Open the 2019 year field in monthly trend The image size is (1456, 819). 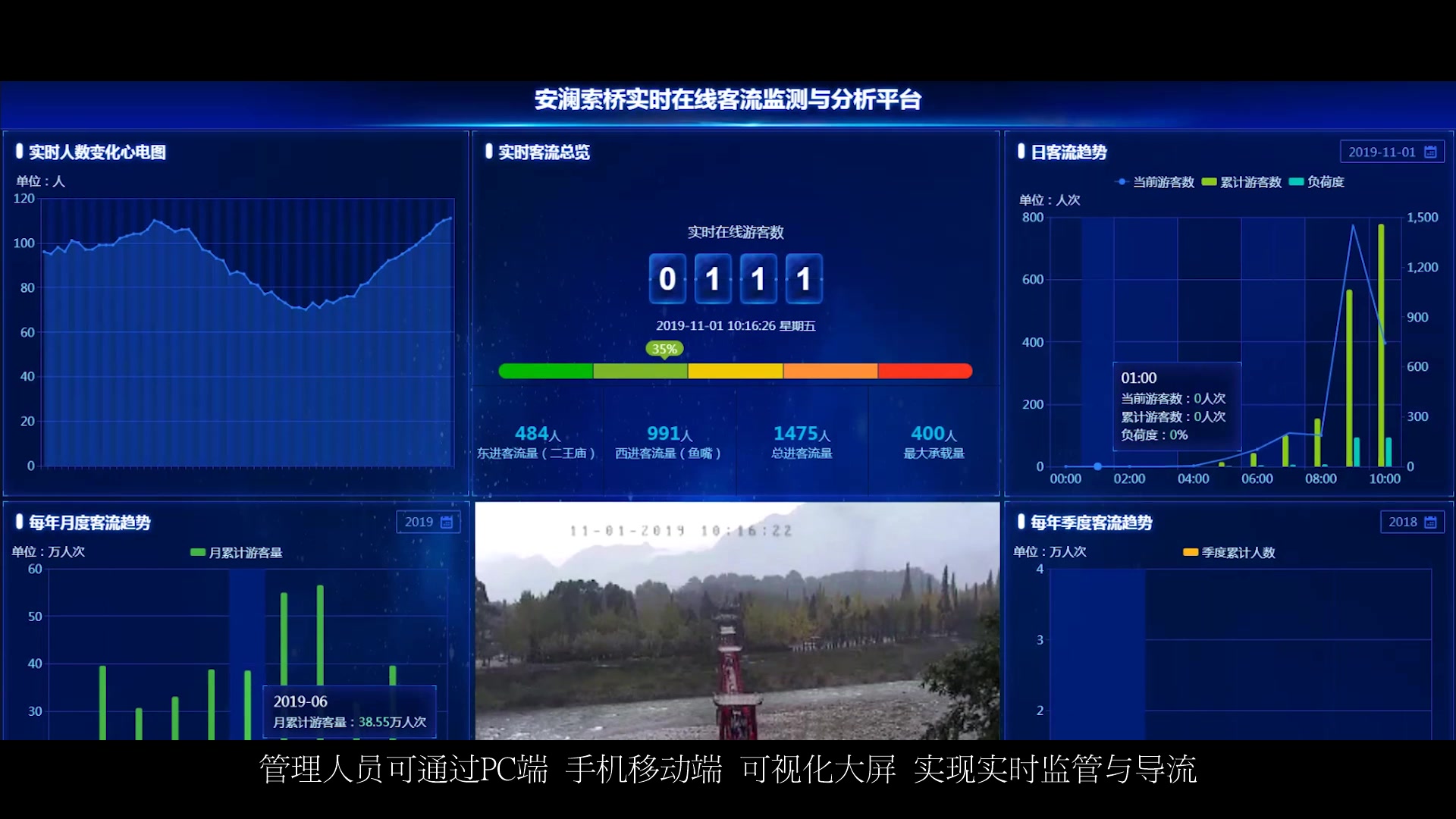[x=428, y=522]
